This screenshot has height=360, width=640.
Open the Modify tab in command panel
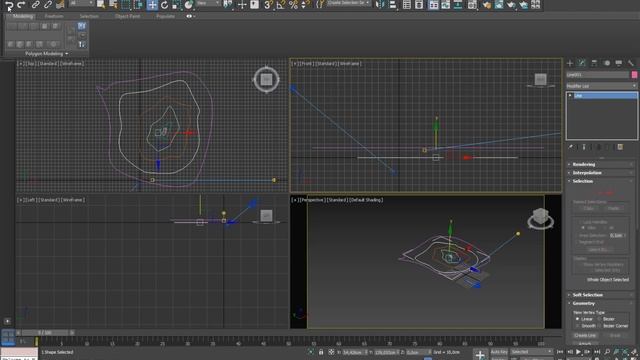point(582,63)
